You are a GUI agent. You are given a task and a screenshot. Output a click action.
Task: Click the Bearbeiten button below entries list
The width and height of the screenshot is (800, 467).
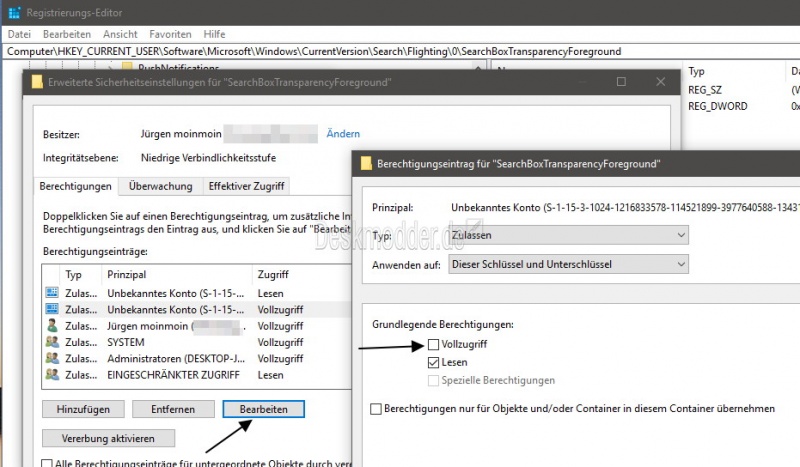click(x=264, y=409)
